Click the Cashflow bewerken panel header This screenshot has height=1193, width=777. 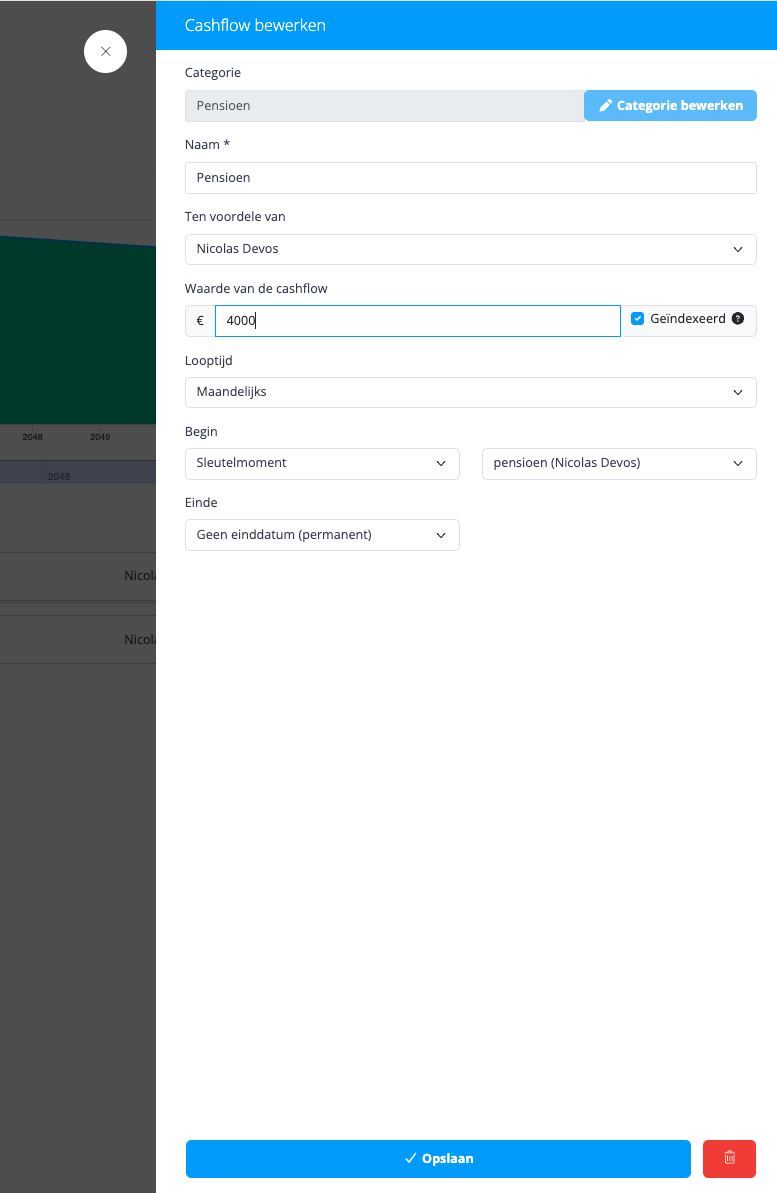[x=467, y=25]
